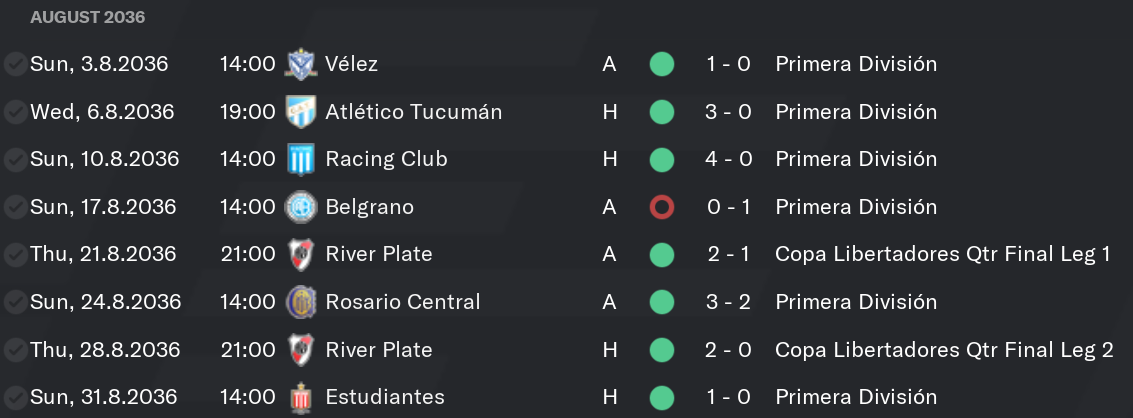
Task: Toggle the check mark beside Wed, 6.8.2036
Action: (15, 112)
